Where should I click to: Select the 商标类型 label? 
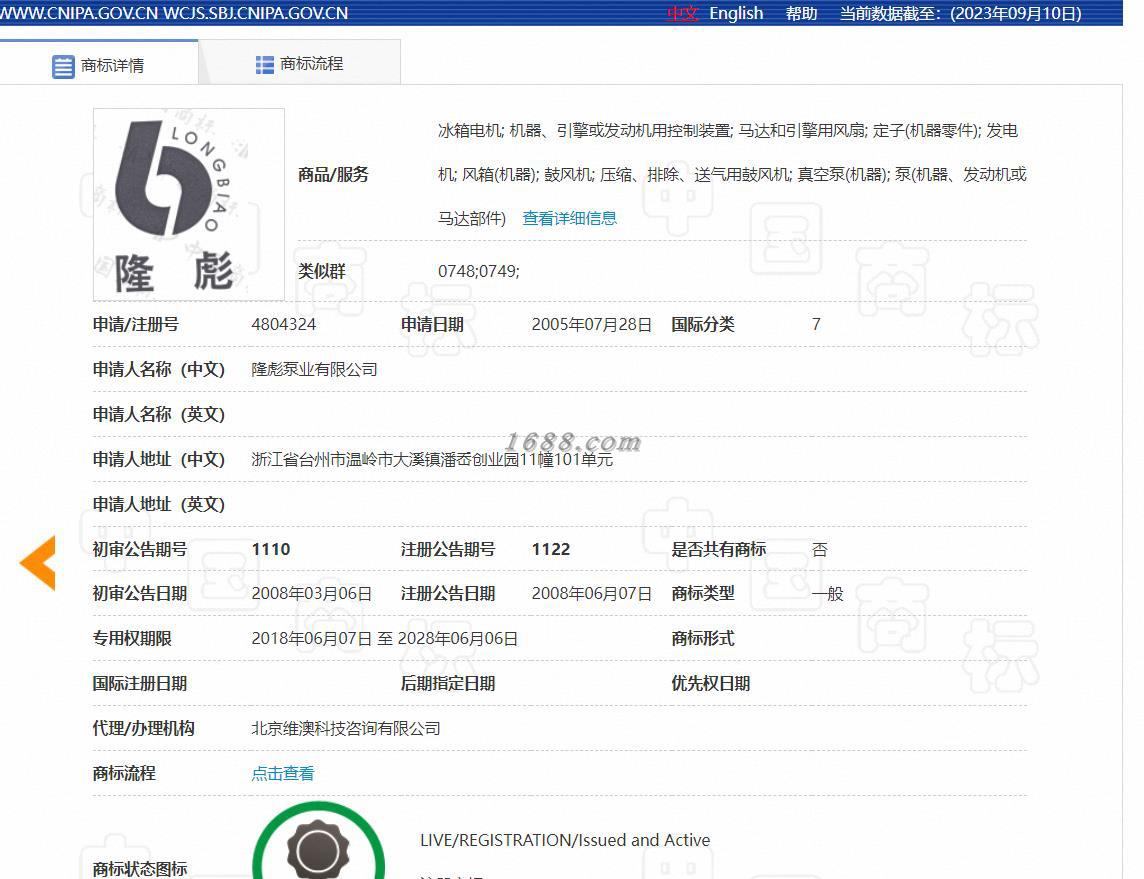point(703,594)
